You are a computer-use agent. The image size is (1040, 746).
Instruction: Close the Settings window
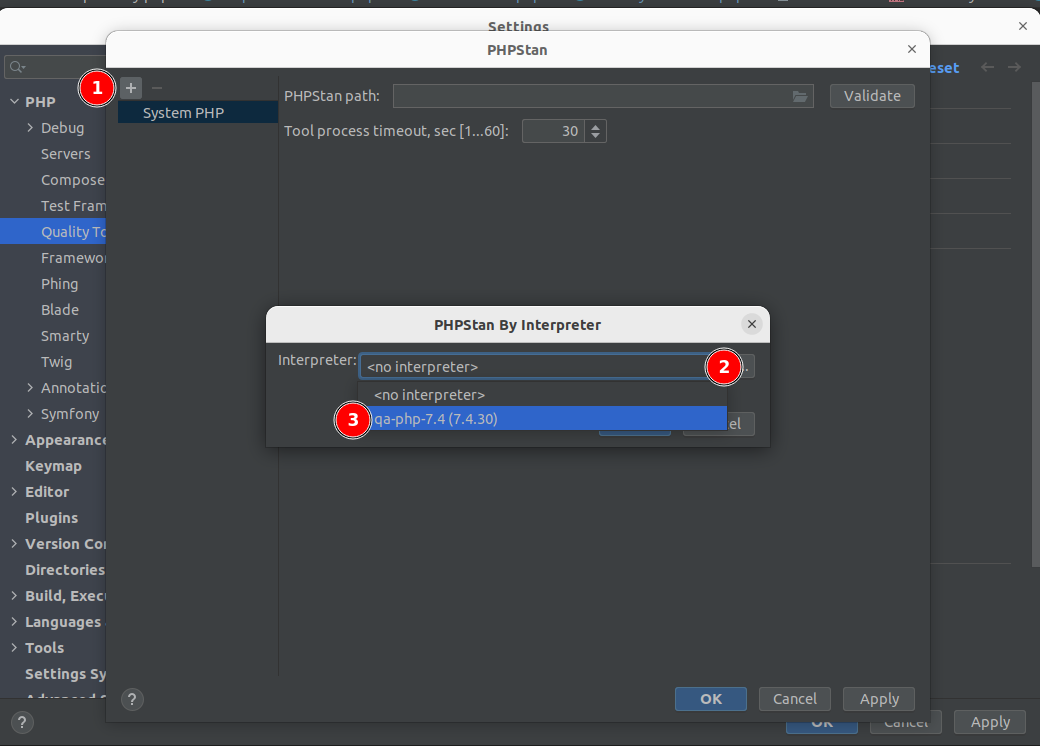coord(1023,26)
